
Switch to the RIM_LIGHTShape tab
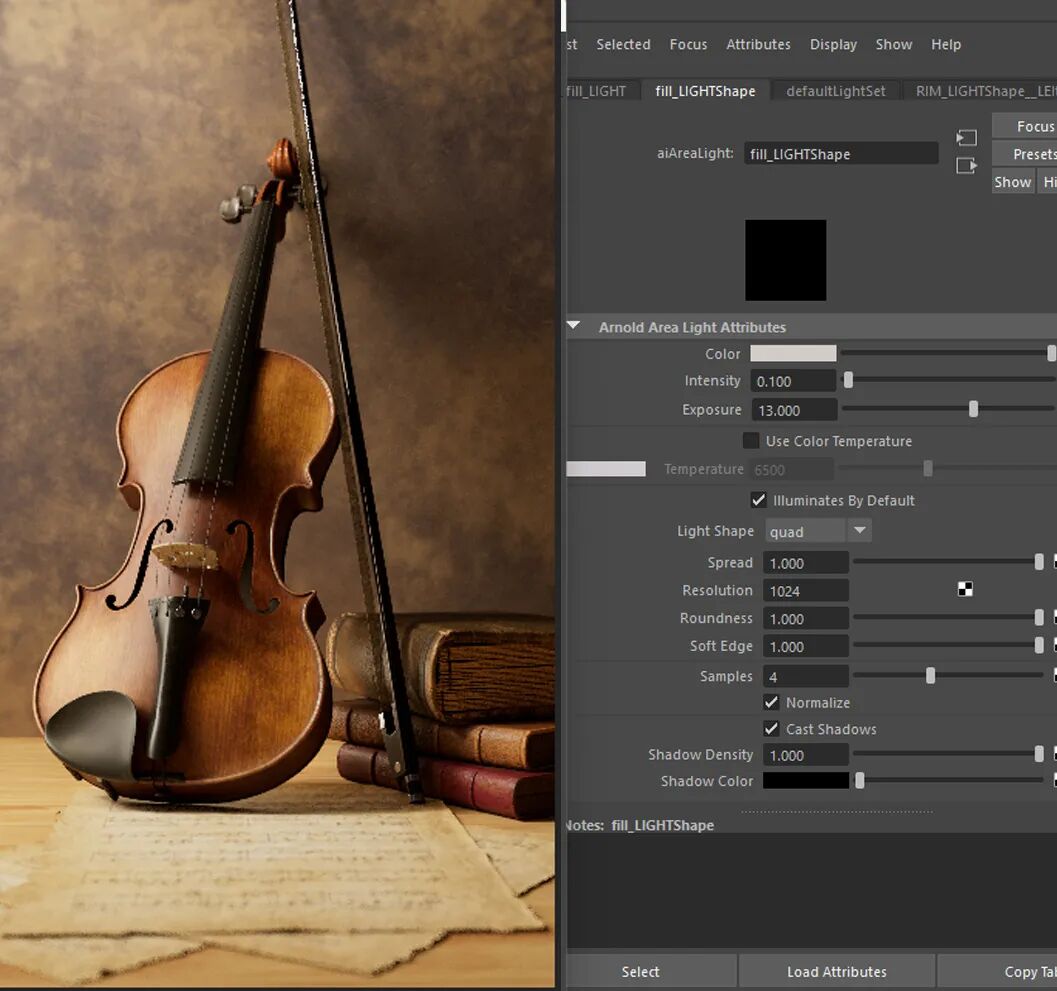[x=983, y=91]
